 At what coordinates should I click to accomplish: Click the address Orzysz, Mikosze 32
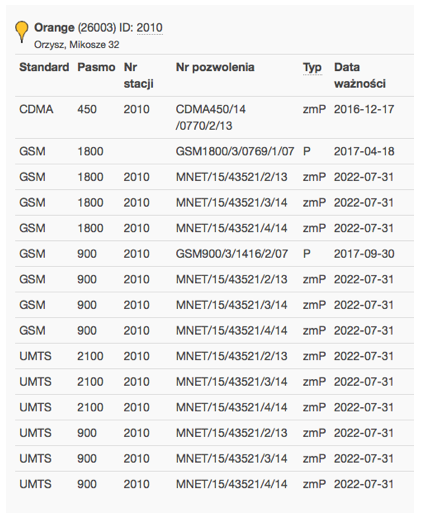[x=76, y=45]
